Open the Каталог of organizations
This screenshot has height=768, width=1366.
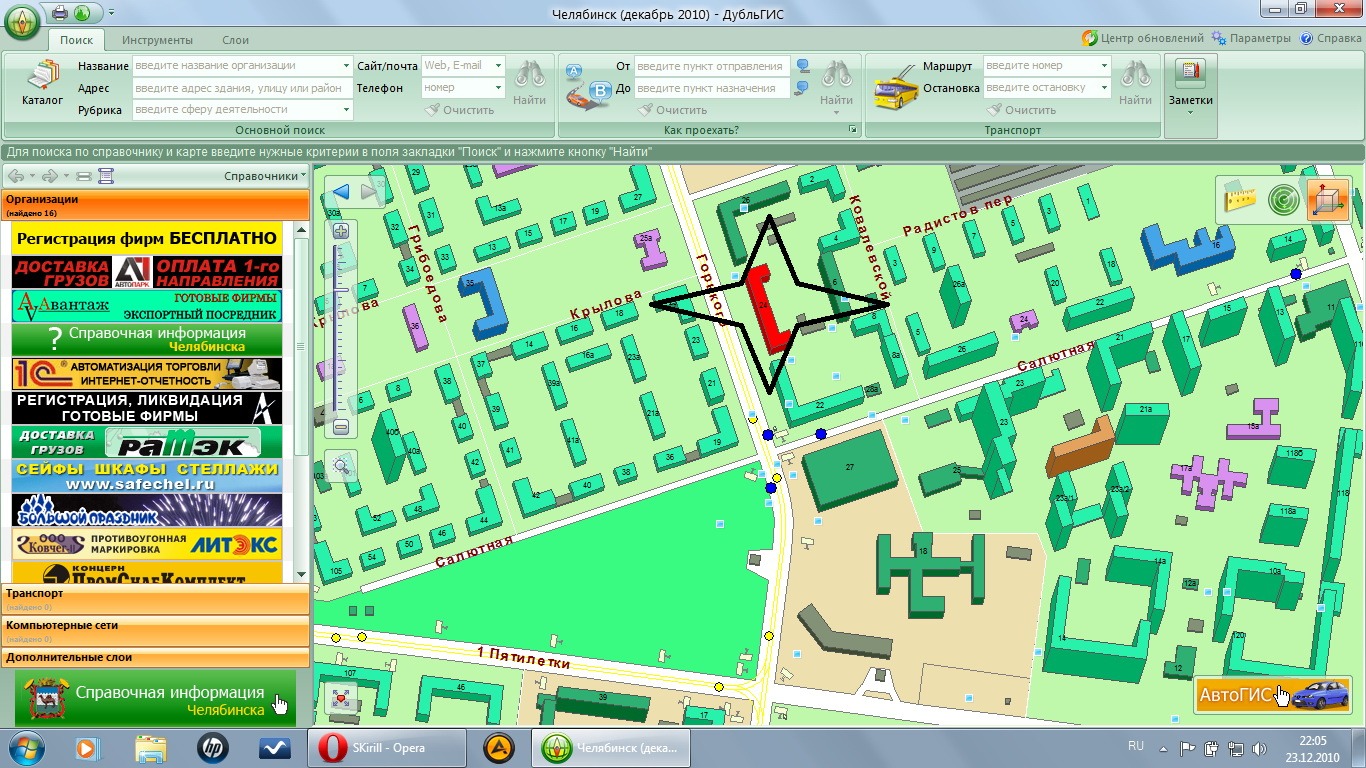[42, 82]
